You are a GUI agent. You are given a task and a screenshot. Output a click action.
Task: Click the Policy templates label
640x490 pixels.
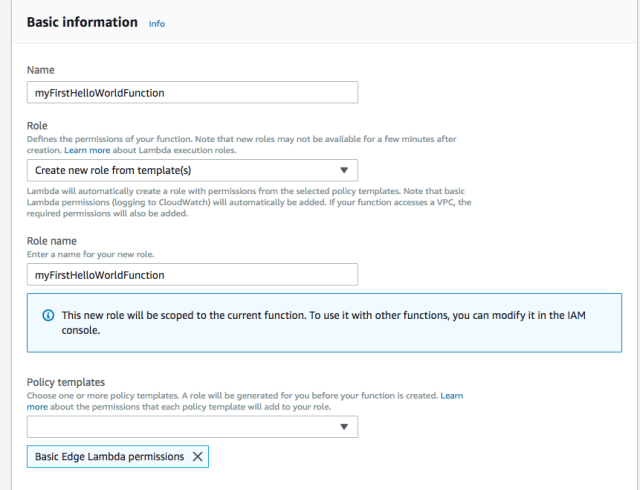point(68,383)
